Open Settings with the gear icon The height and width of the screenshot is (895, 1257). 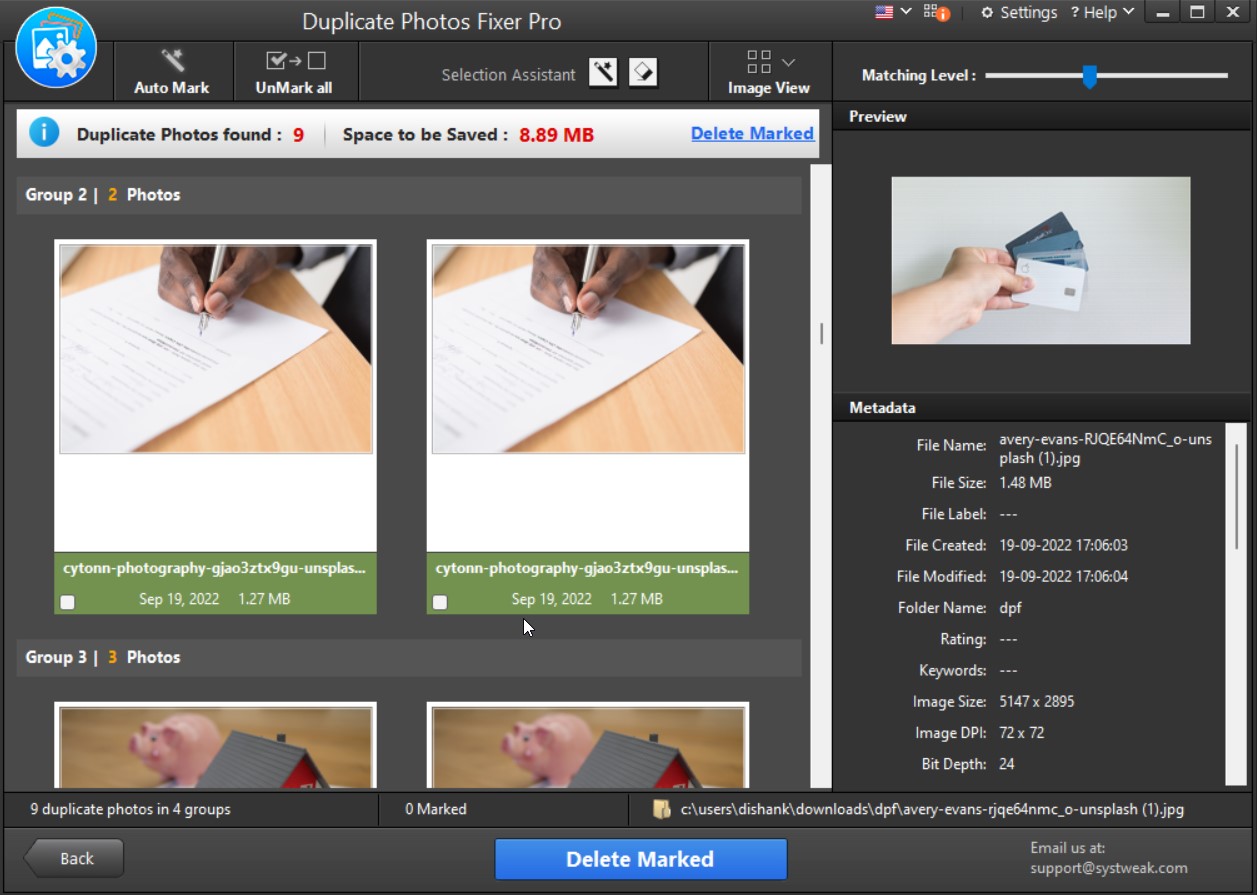tap(988, 12)
